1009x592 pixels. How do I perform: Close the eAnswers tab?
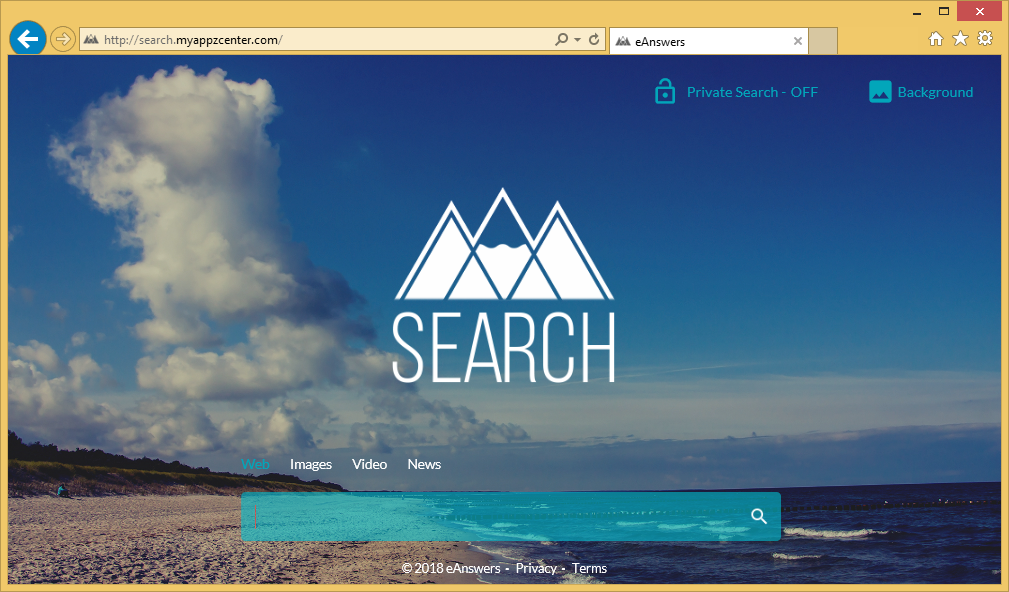797,41
